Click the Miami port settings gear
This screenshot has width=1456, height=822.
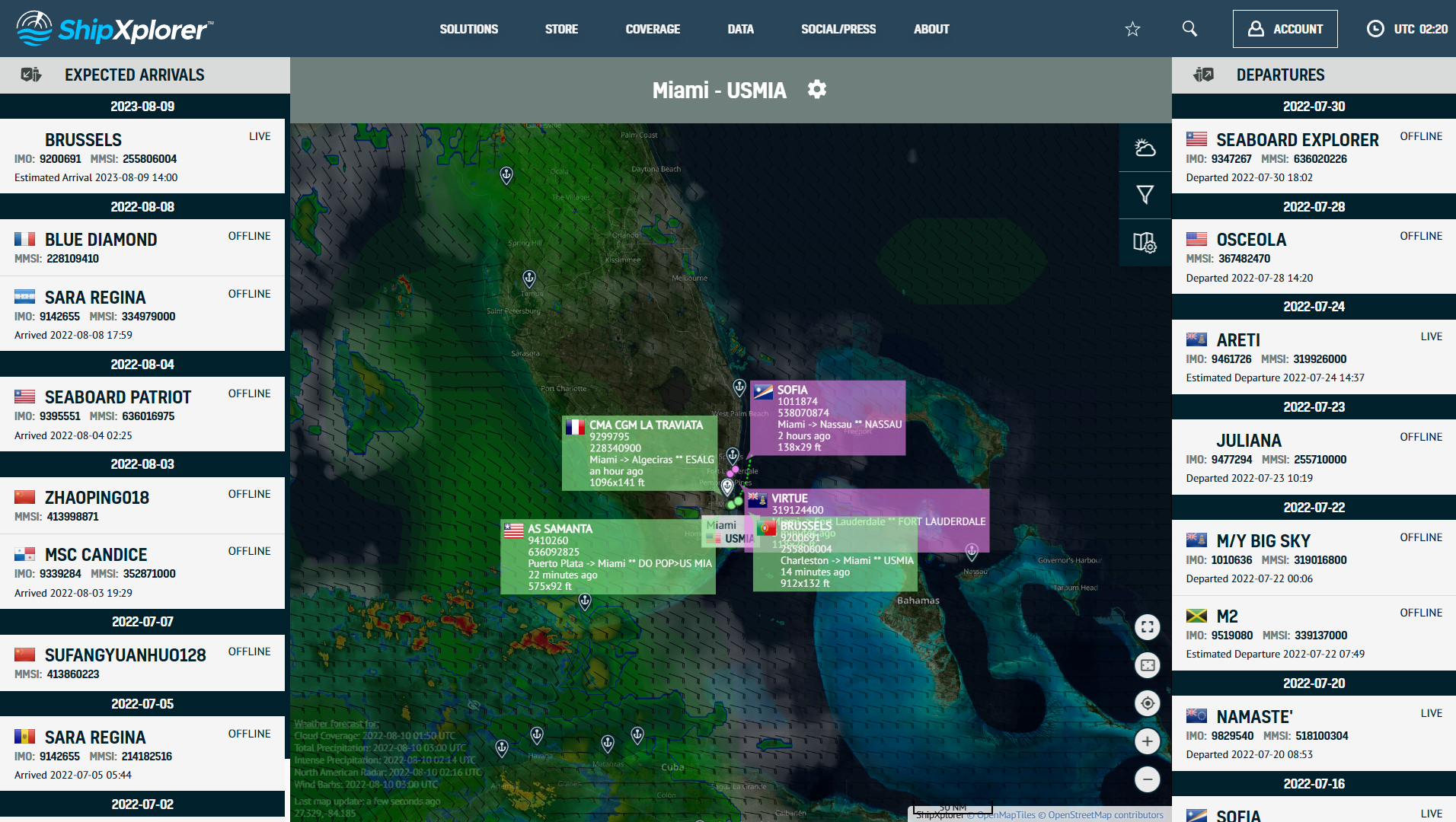coord(817,90)
